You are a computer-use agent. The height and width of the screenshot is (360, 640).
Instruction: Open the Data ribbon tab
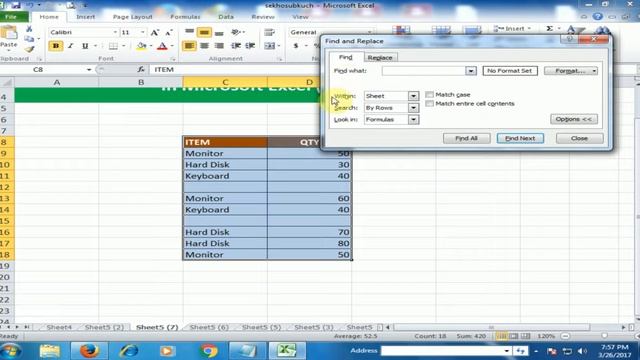tap(226, 17)
